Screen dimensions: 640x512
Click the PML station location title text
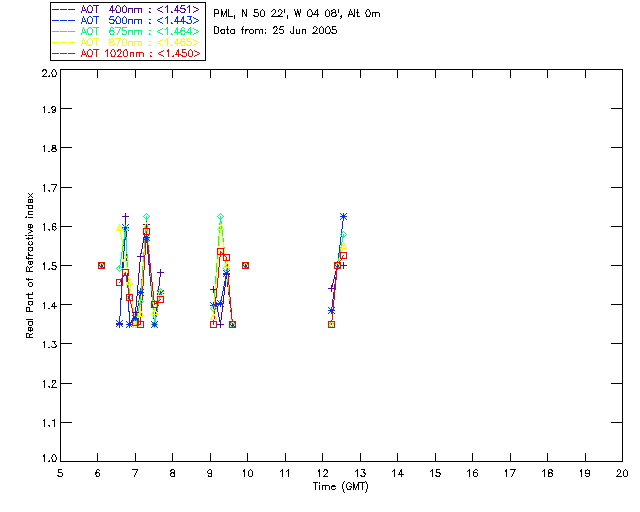[297, 14]
